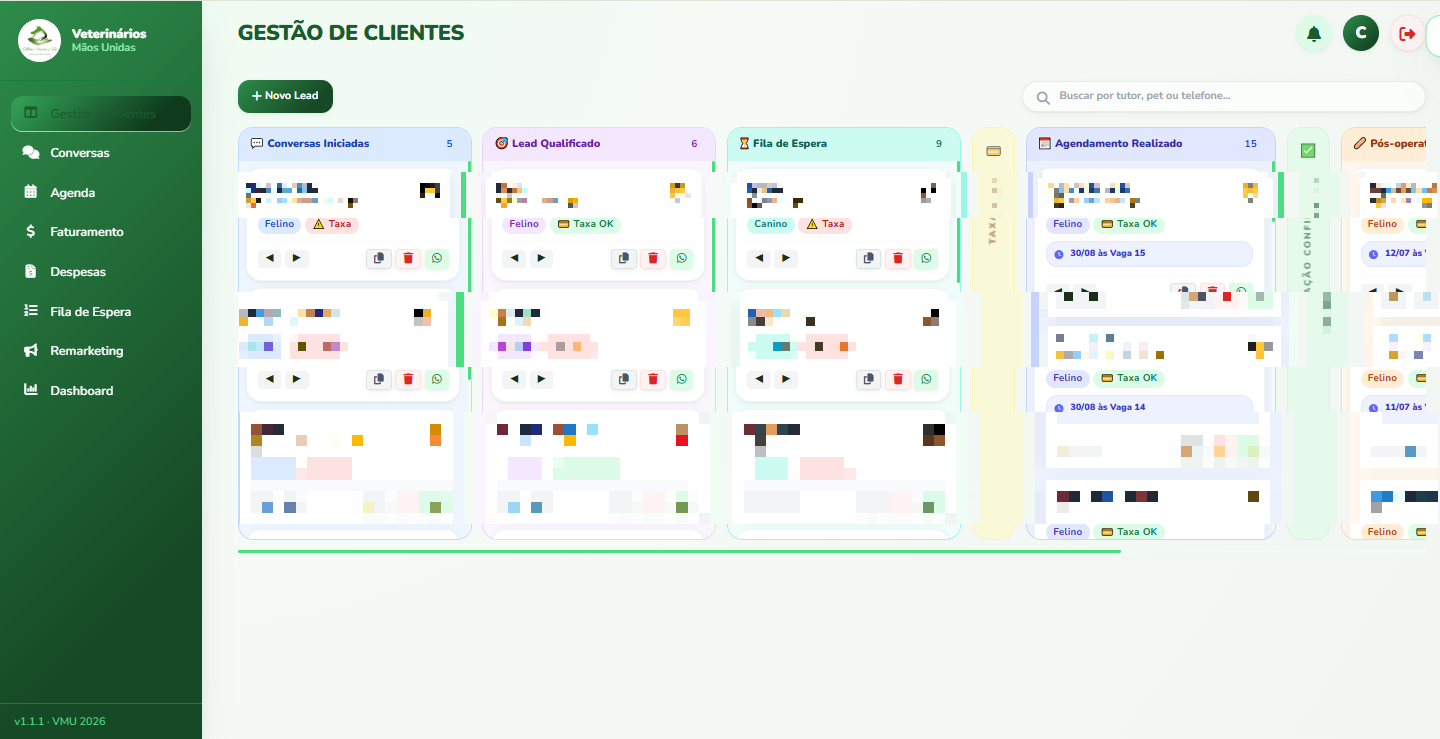The width and height of the screenshot is (1440, 739).
Task: Delete the Taxa OK card in Lead Qualificado
Action: [x=653, y=258]
